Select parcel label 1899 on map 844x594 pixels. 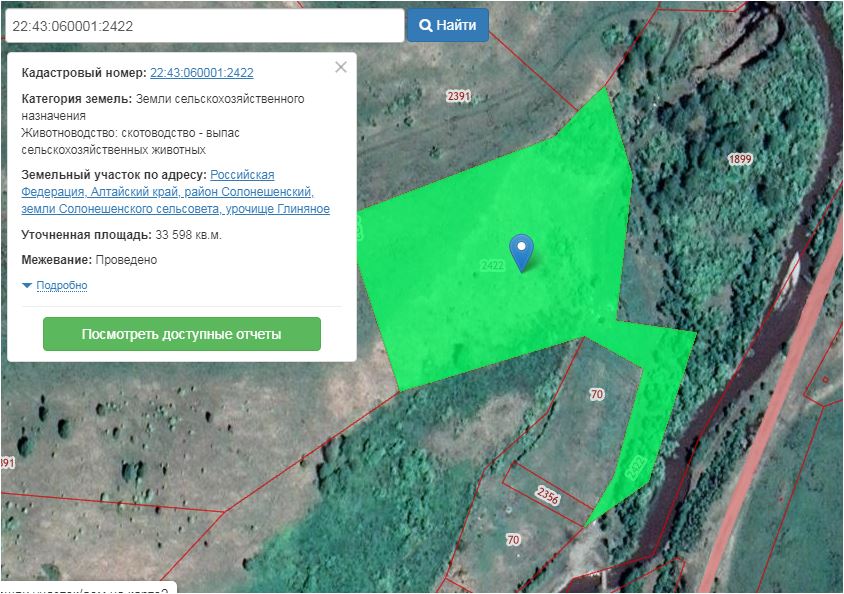click(740, 159)
